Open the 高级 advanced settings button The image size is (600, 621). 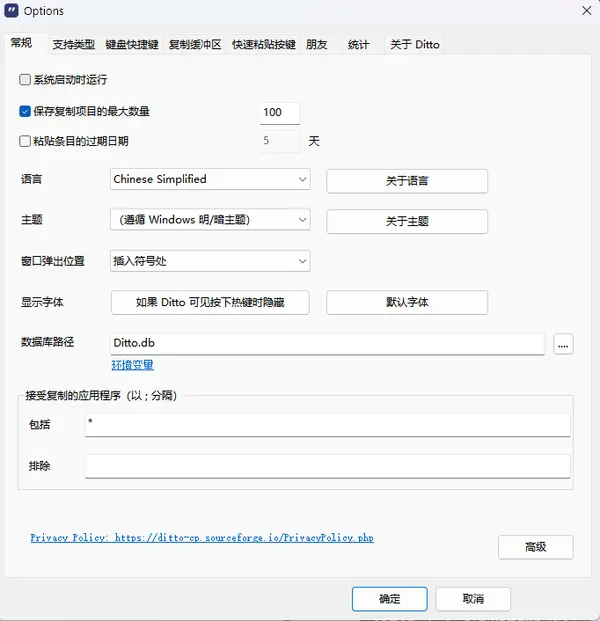click(x=535, y=547)
